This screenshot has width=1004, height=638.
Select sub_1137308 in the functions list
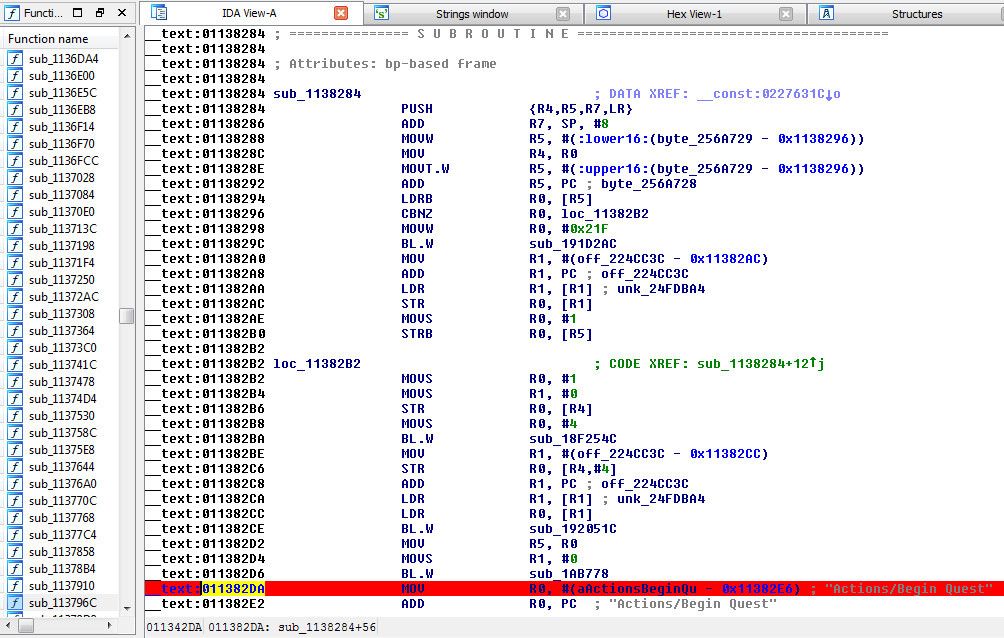61,314
